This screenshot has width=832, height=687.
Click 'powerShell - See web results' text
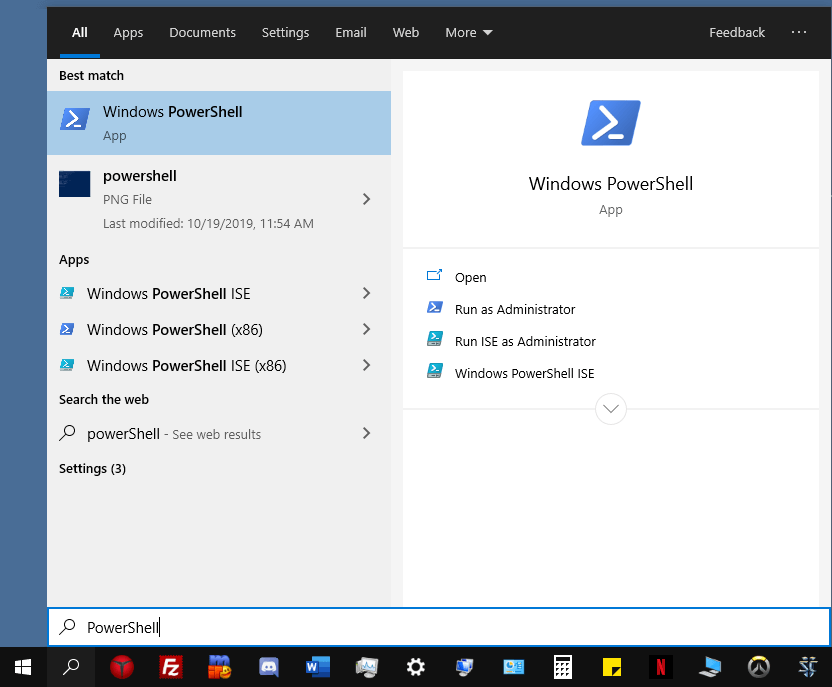coord(174,434)
